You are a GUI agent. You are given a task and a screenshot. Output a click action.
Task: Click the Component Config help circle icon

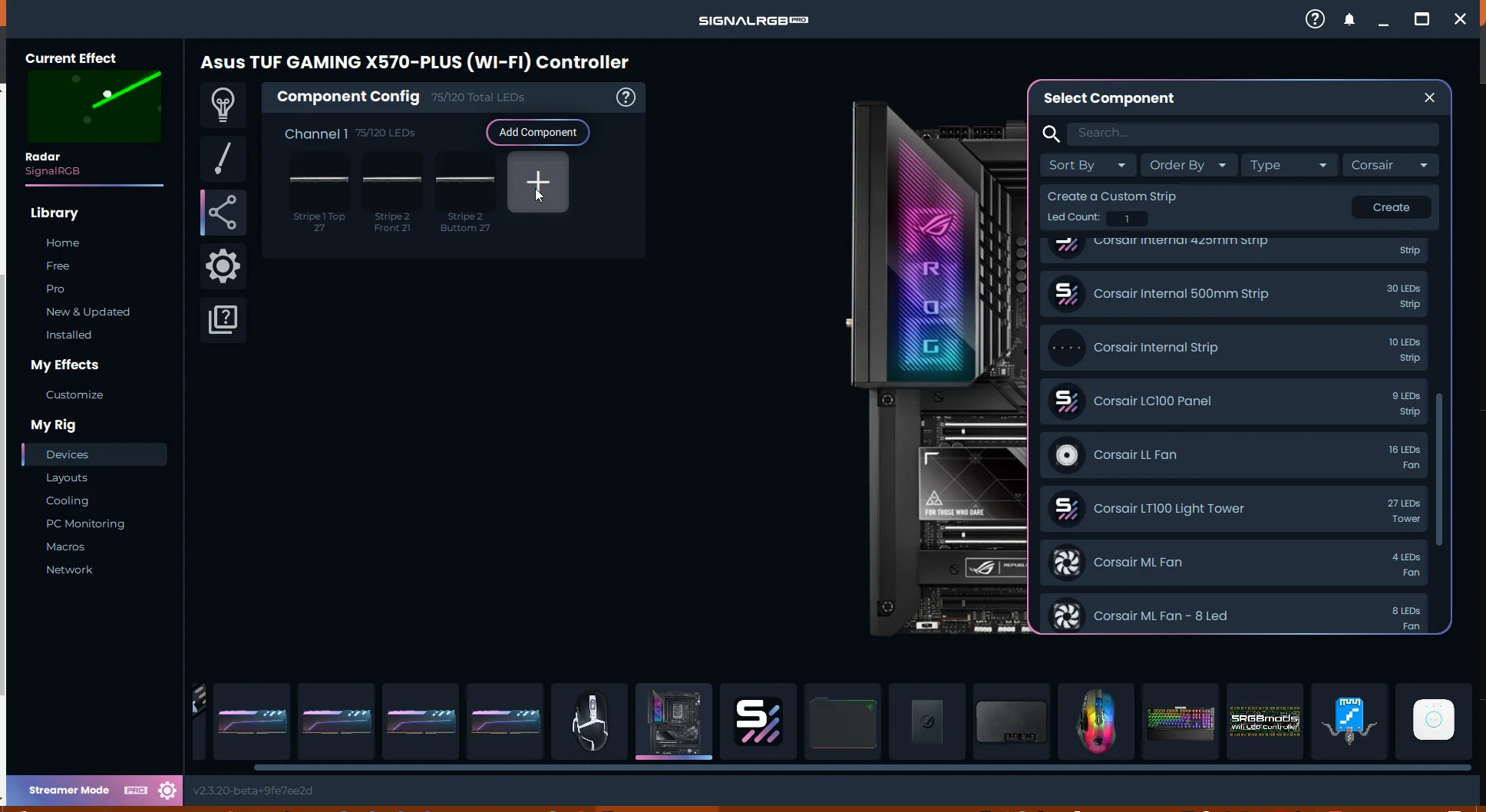click(x=626, y=97)
